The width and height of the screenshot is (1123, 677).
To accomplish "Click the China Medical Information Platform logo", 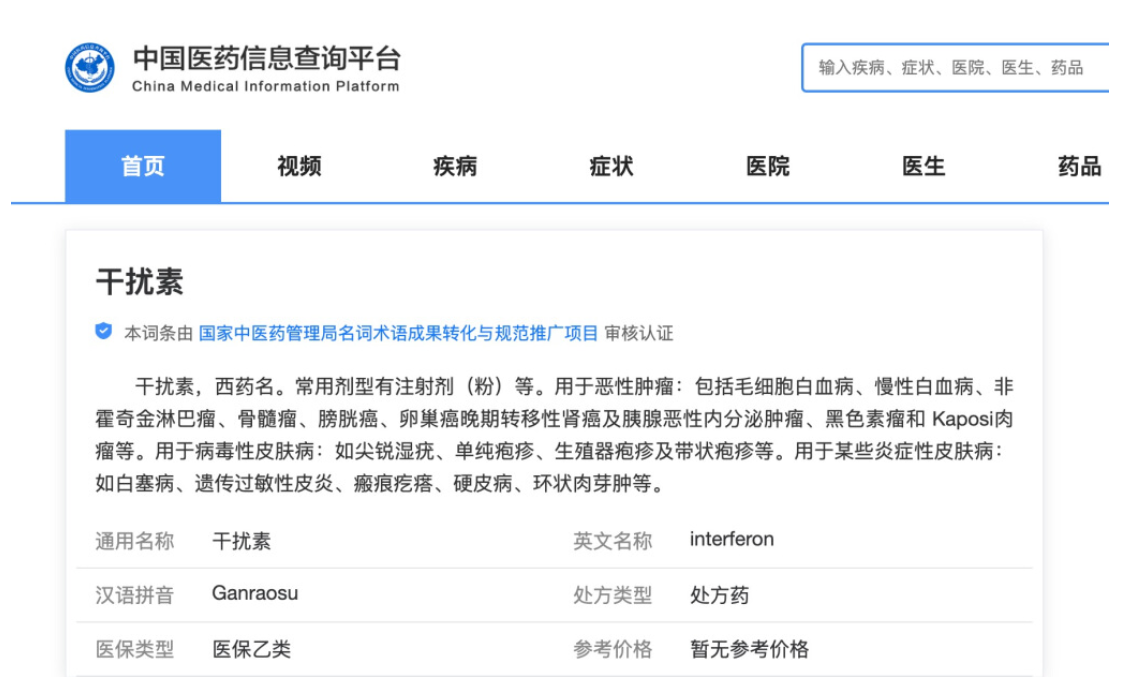I will tap(90, 68).
